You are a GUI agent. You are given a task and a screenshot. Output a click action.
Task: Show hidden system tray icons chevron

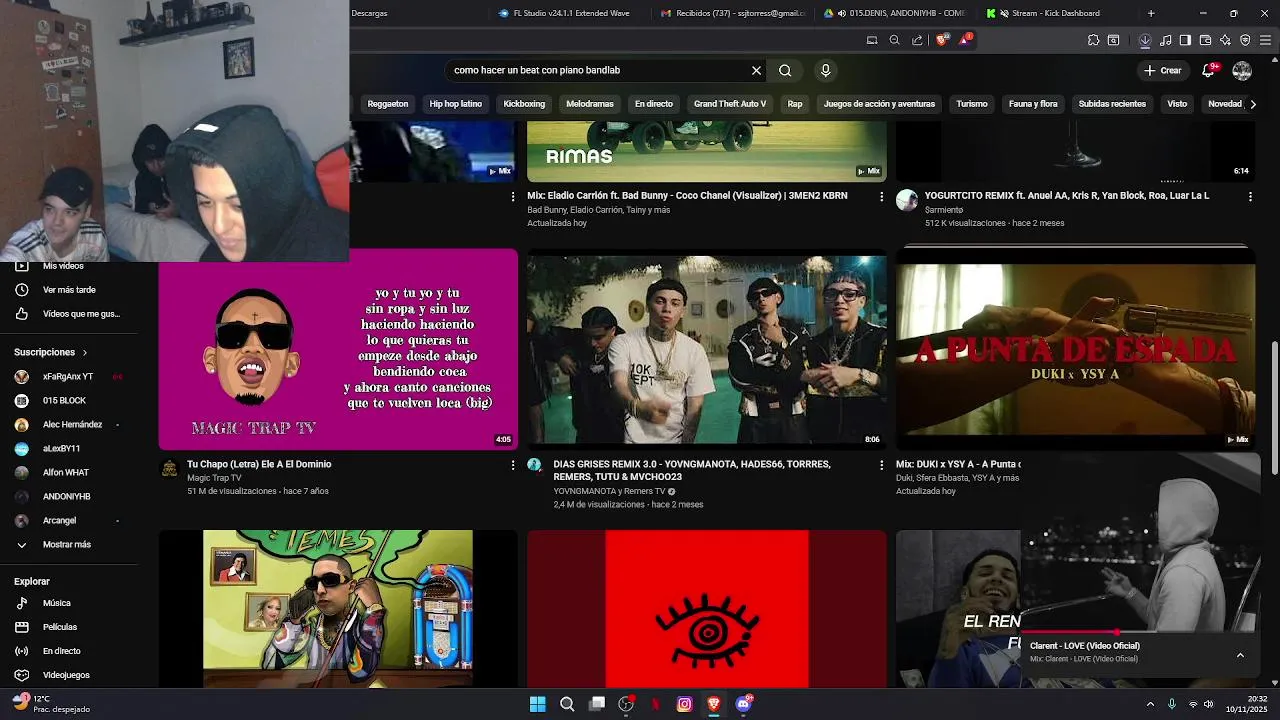pos(1150,704)
